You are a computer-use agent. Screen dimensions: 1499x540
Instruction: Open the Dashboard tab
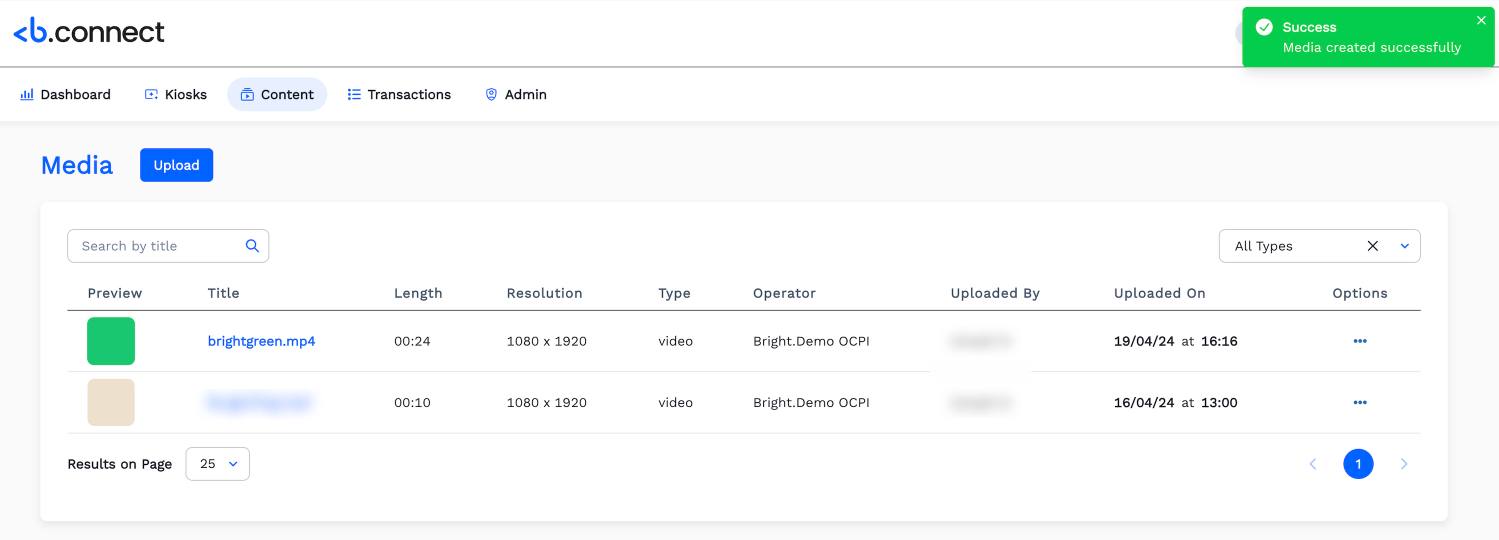pyautogui.click(x=66, y=95)
